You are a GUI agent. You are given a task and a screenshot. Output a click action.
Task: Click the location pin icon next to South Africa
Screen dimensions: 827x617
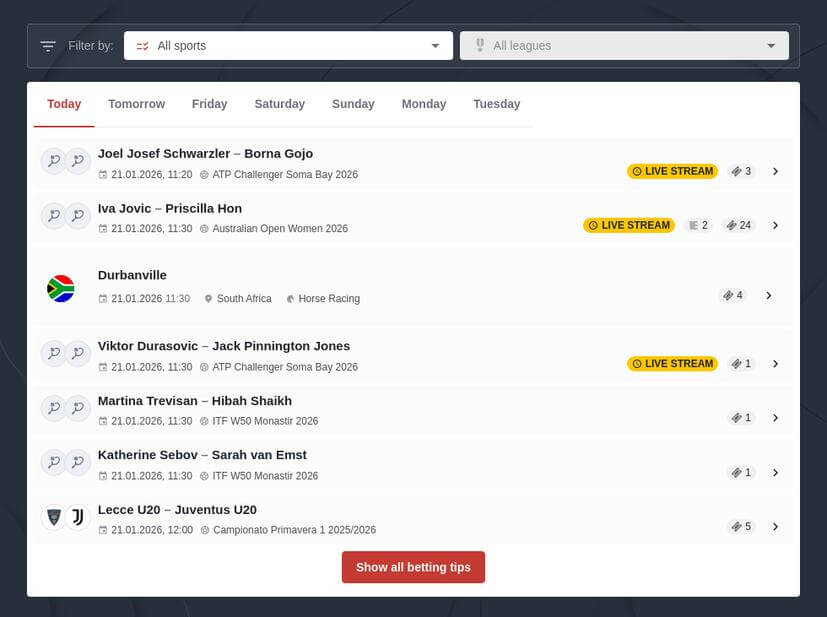click(x=209, y=297)
